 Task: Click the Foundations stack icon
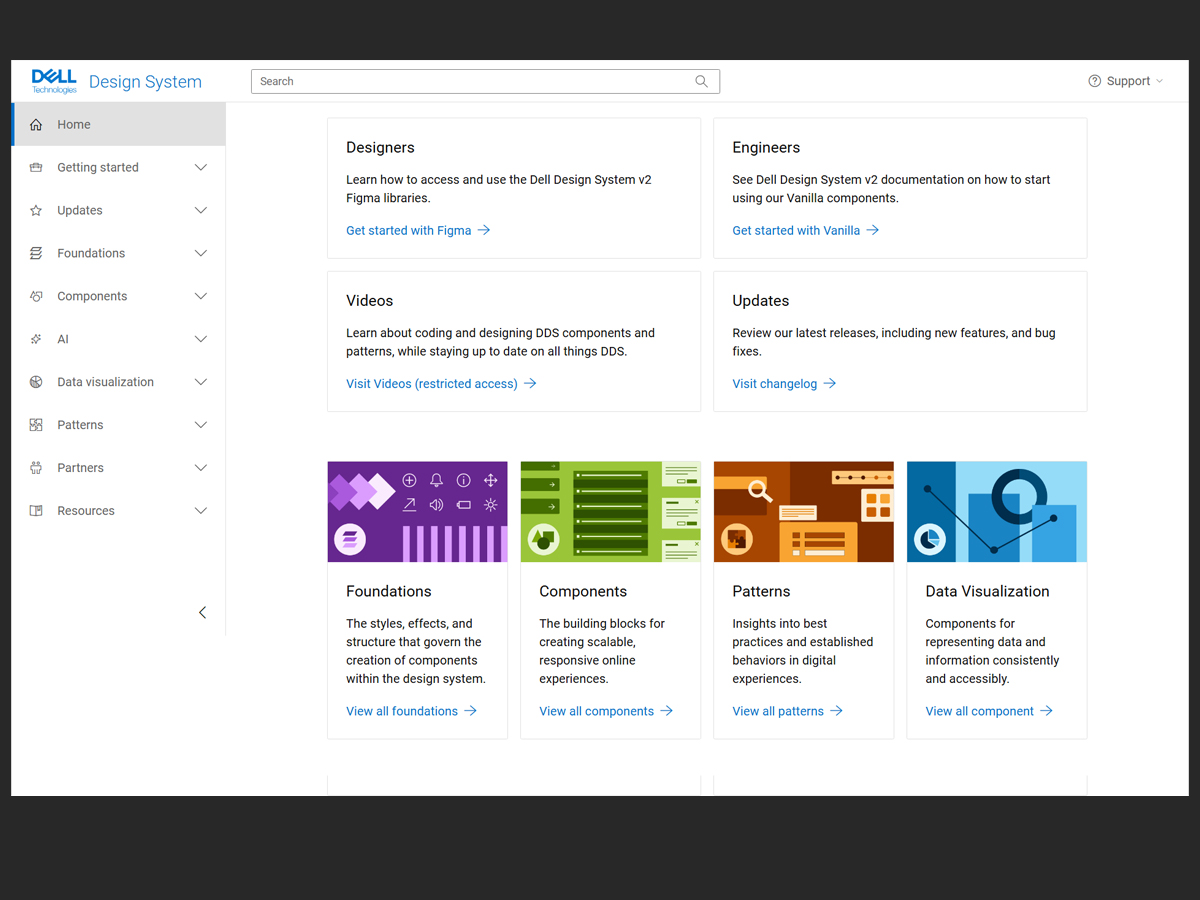coord(36,254)
